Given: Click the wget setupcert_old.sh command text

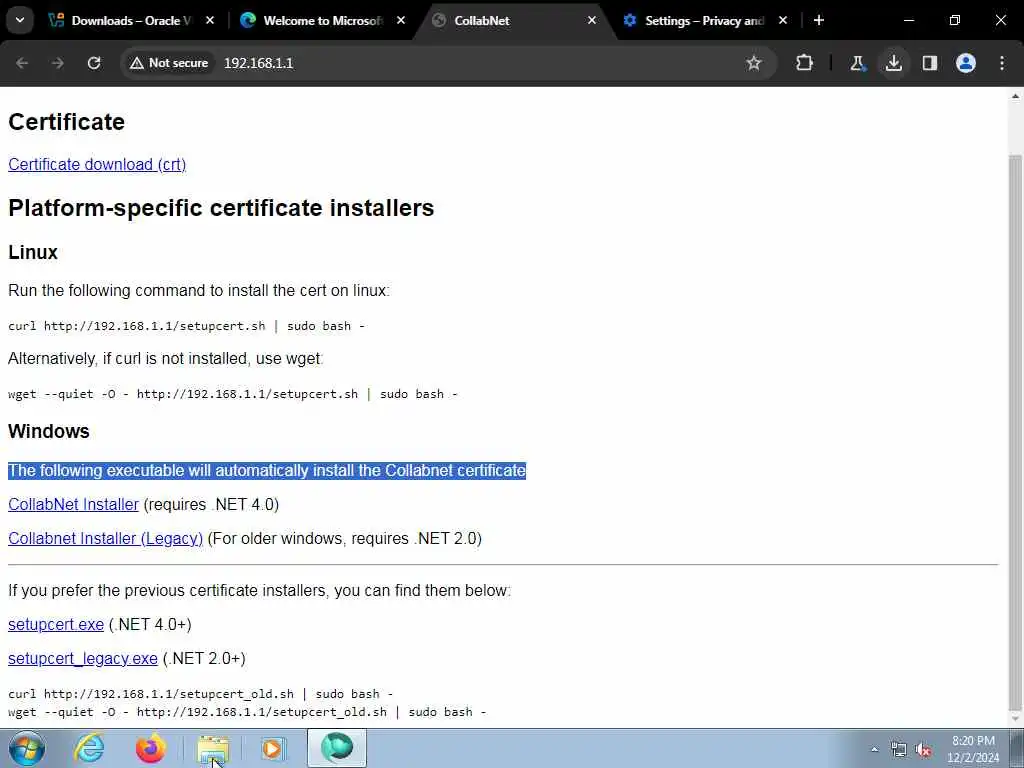Looking at the screenshot, I should tap(247, 712).
